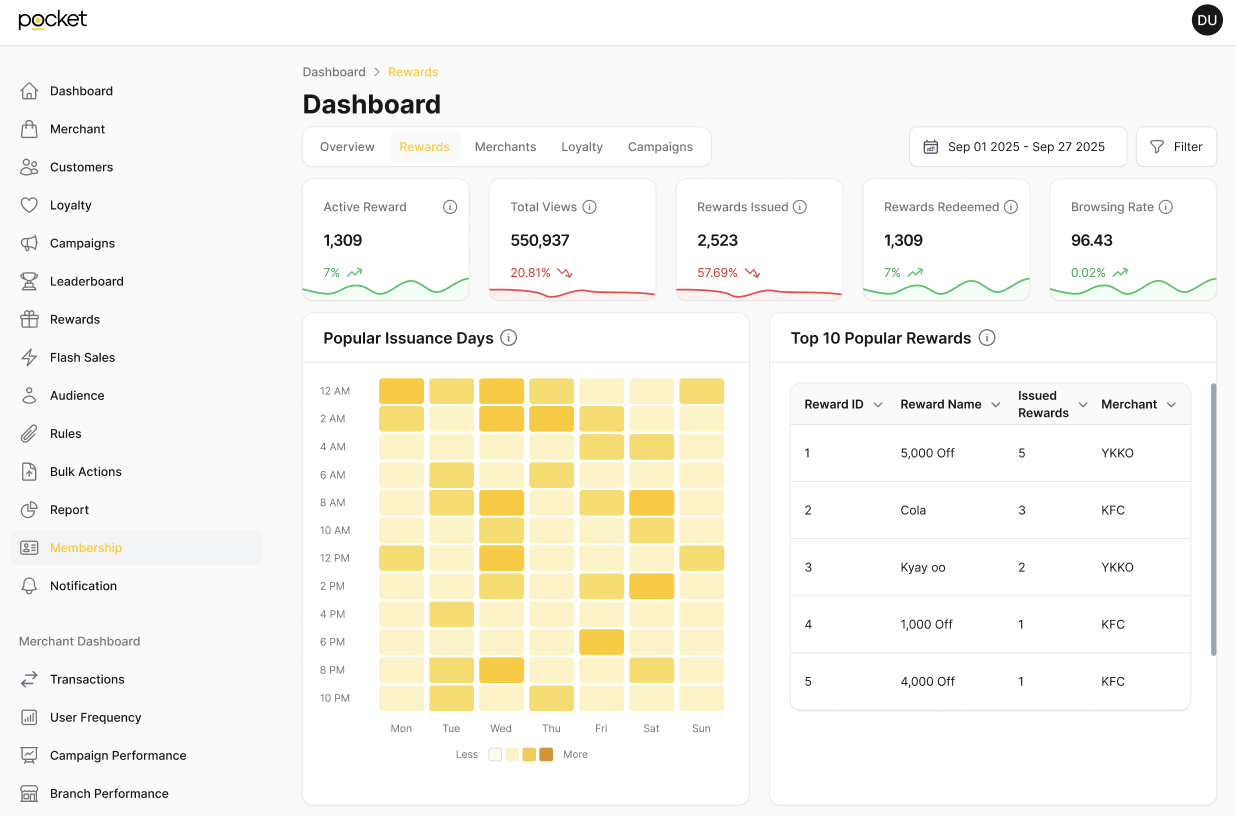Switch to the Loyalty tab
Screen dimensions: 1236x816
pyautogui.click(x=582, y=147)
